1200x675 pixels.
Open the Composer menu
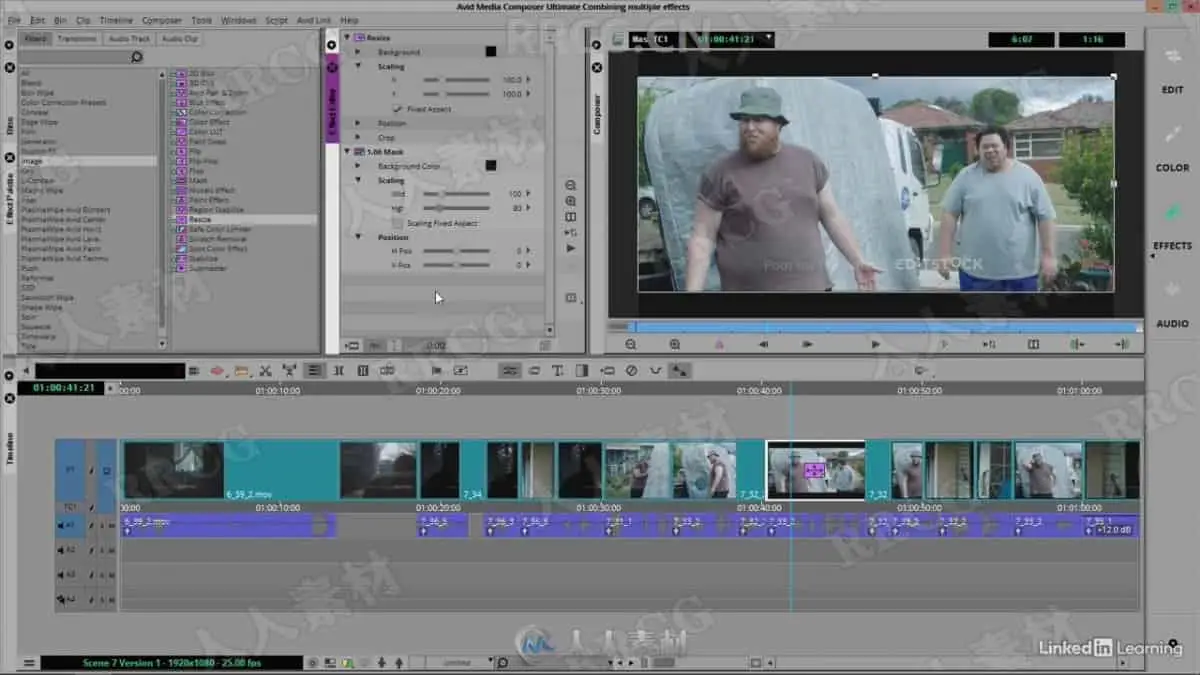tap(162, 20)
